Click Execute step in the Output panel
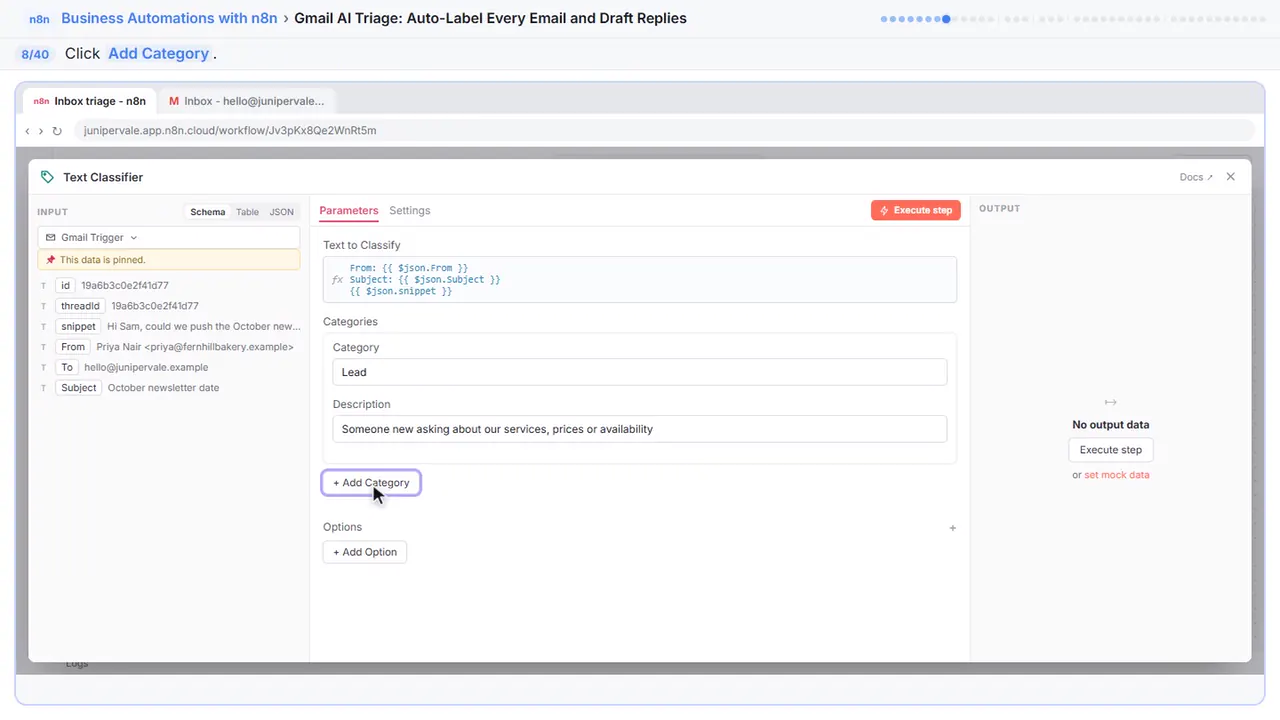The width and height of the screenshot is (1280, 720). point(1111,450)
